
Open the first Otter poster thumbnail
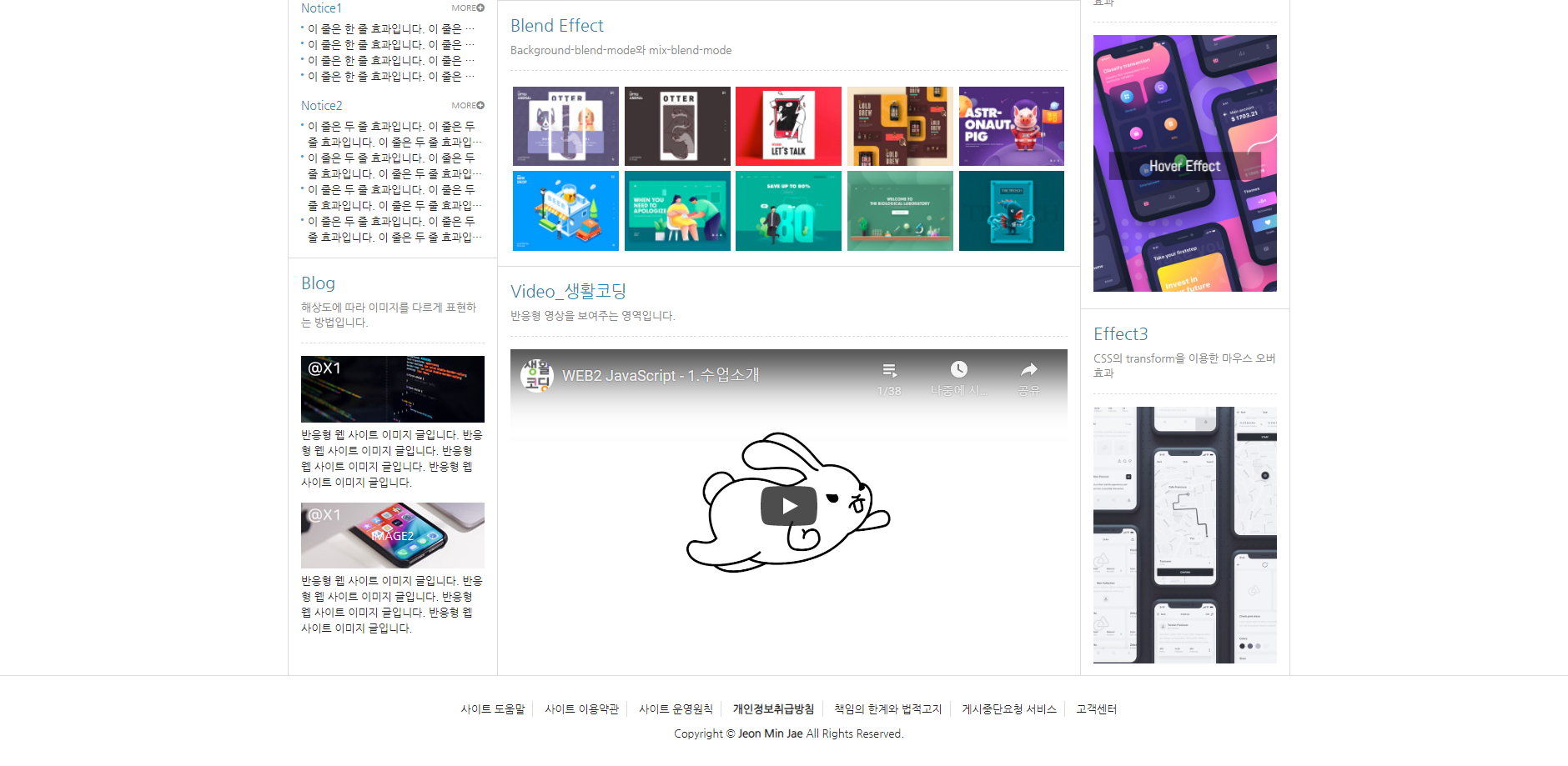tap(565, 127)
